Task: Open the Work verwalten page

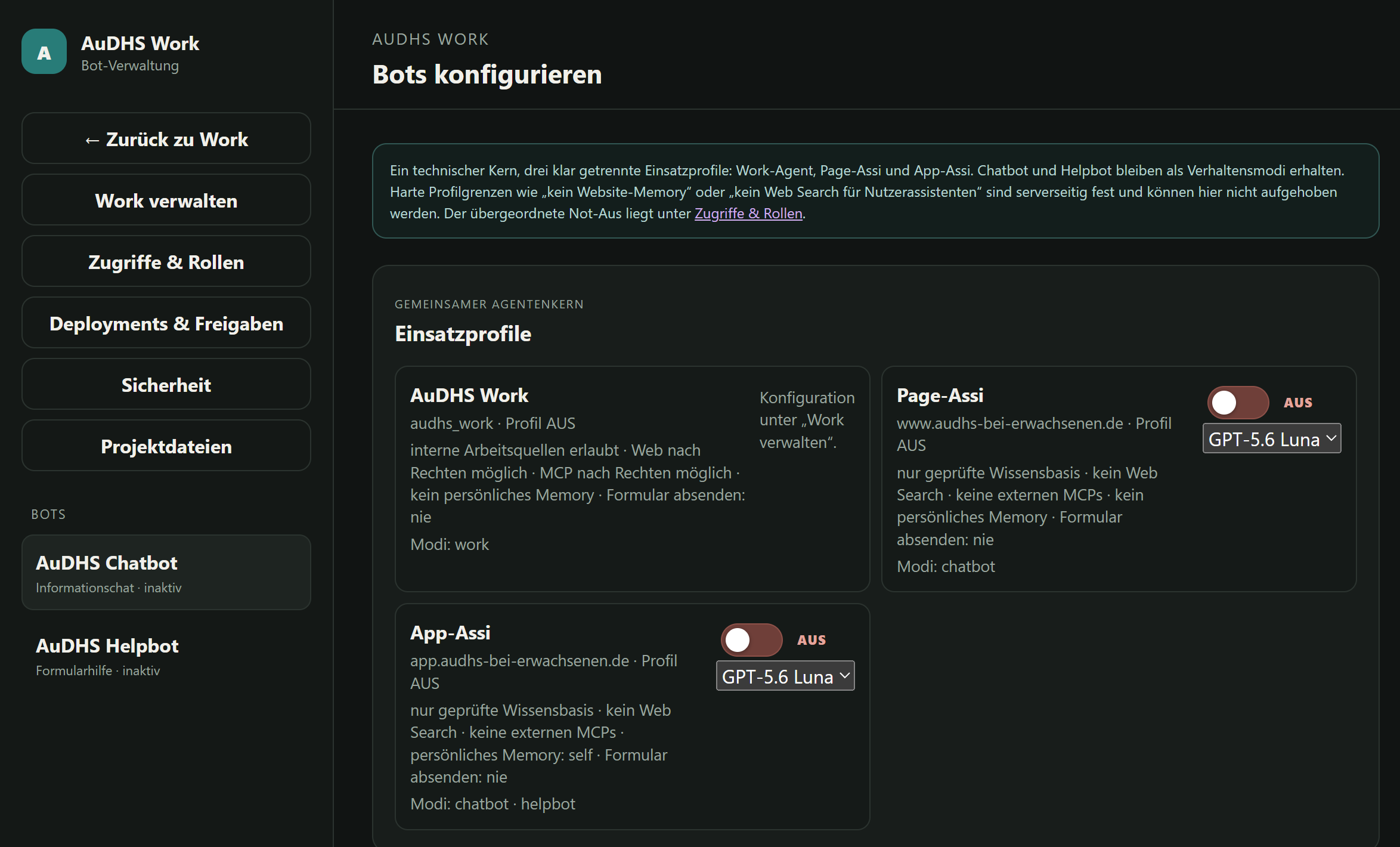Action: (166, 200)
